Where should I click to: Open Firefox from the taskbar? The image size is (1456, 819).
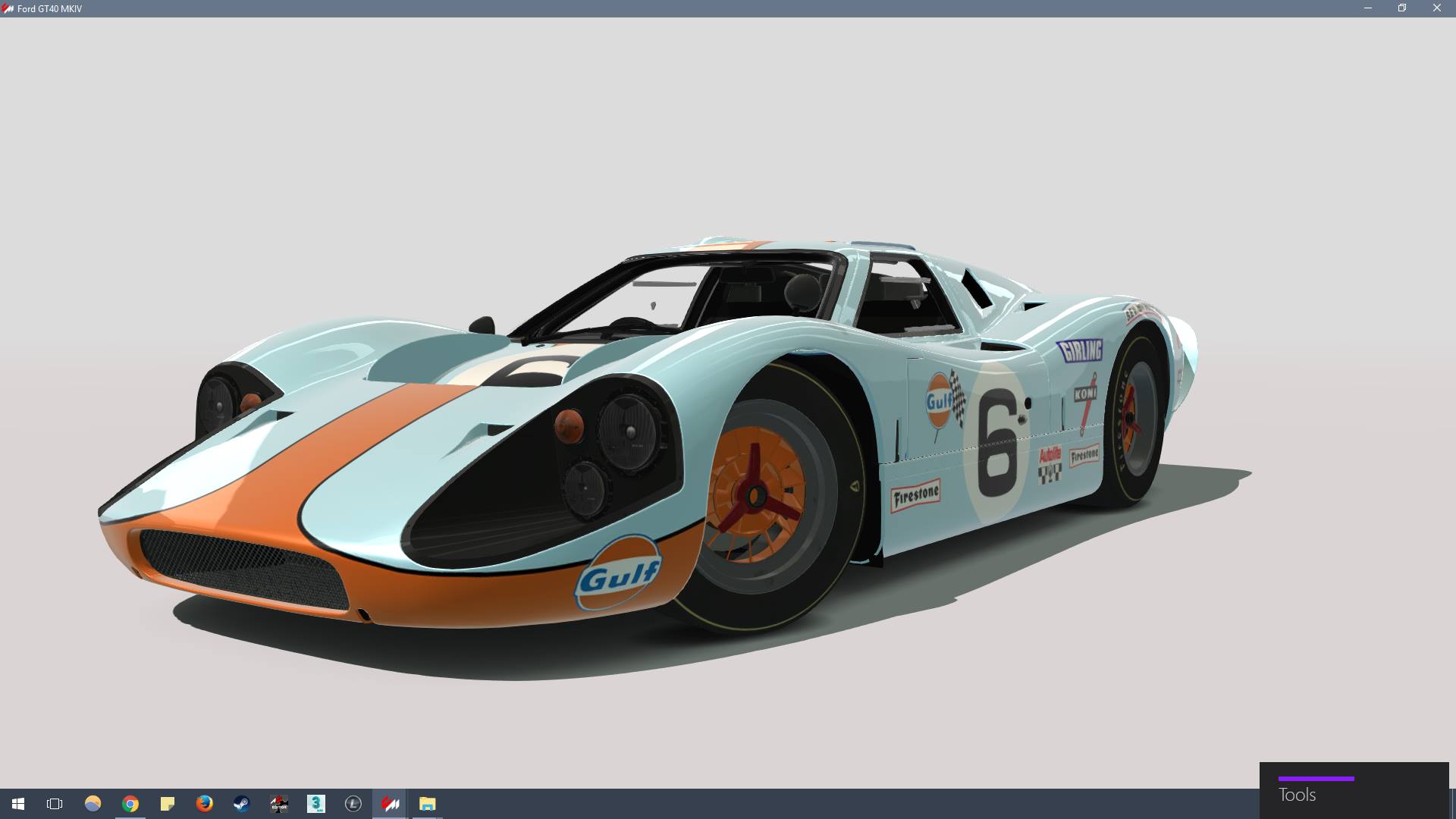tap(204, 804)
